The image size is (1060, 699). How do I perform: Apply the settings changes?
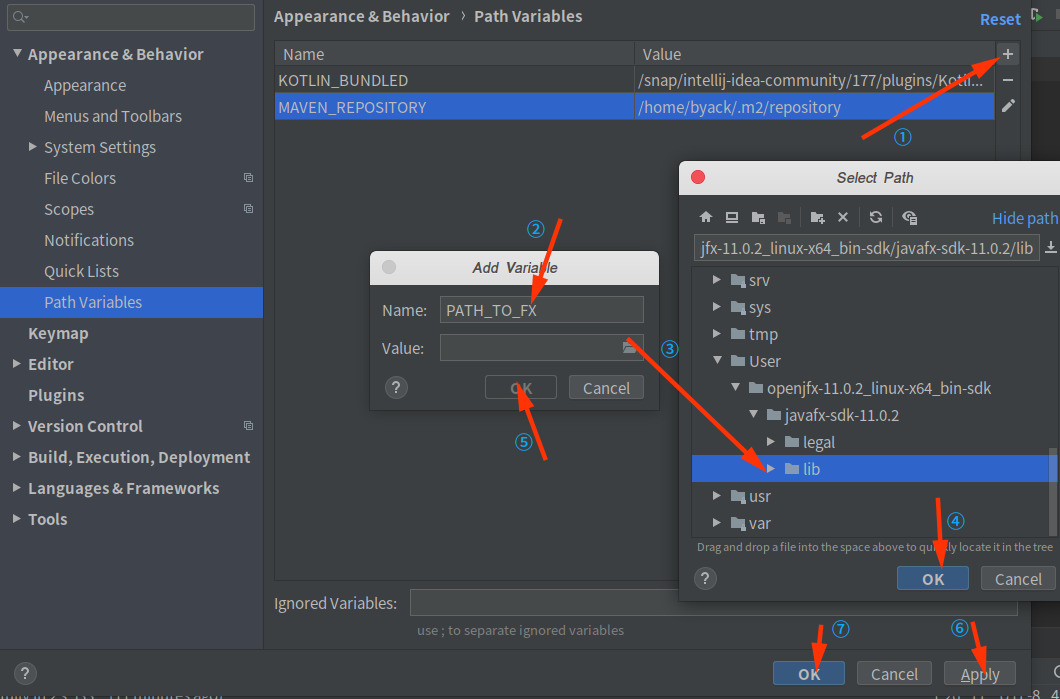pos(979,673)
